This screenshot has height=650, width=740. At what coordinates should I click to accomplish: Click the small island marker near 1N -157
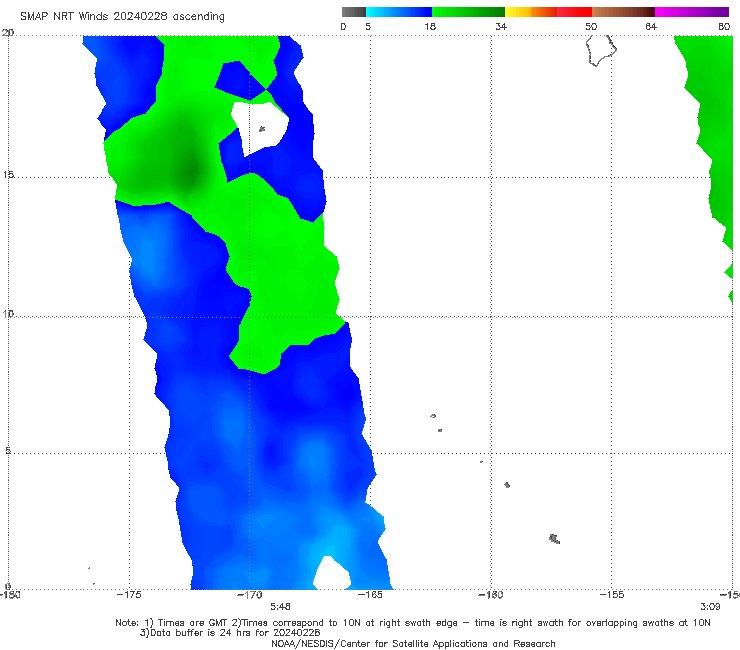click(555, 539)
